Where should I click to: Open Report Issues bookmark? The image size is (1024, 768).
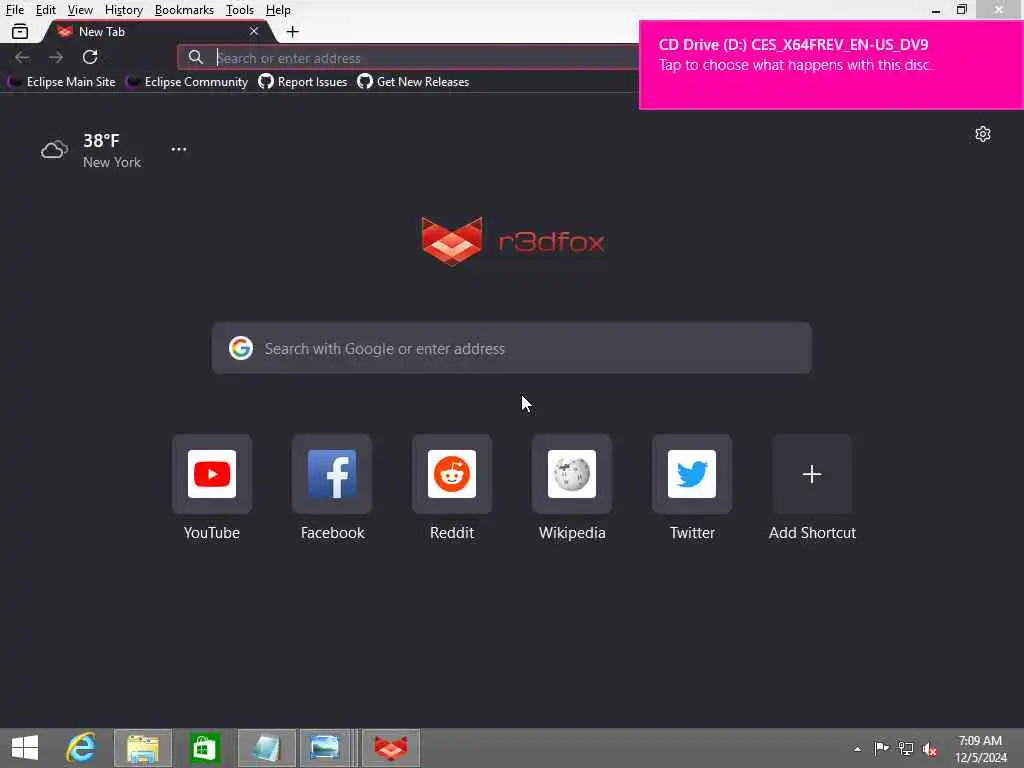tap(302, 82)
